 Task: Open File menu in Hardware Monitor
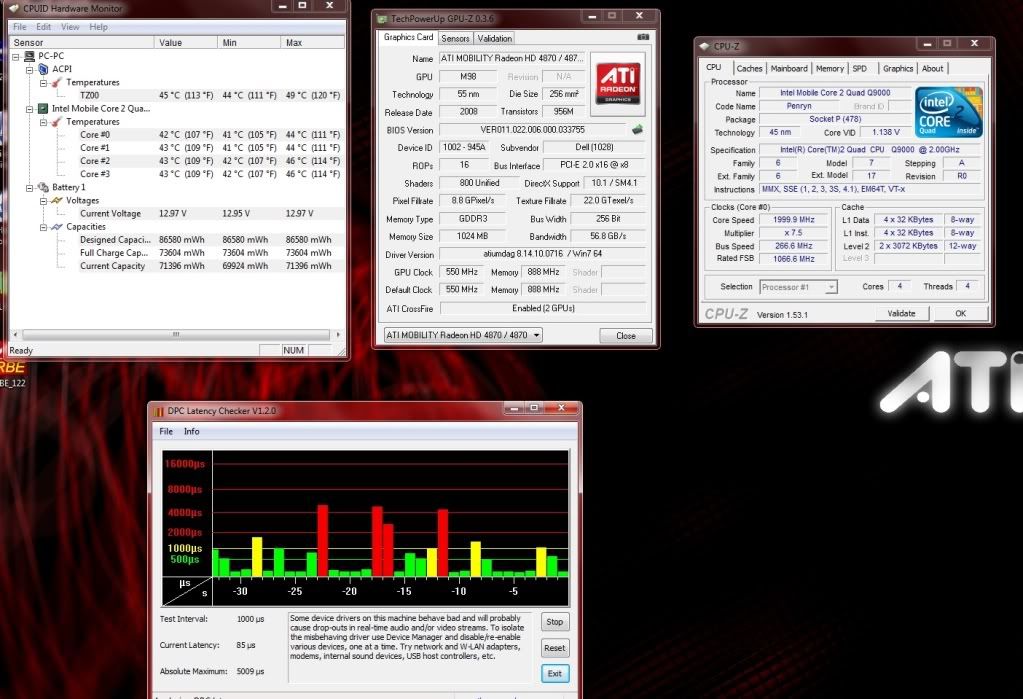pos(20,27)
